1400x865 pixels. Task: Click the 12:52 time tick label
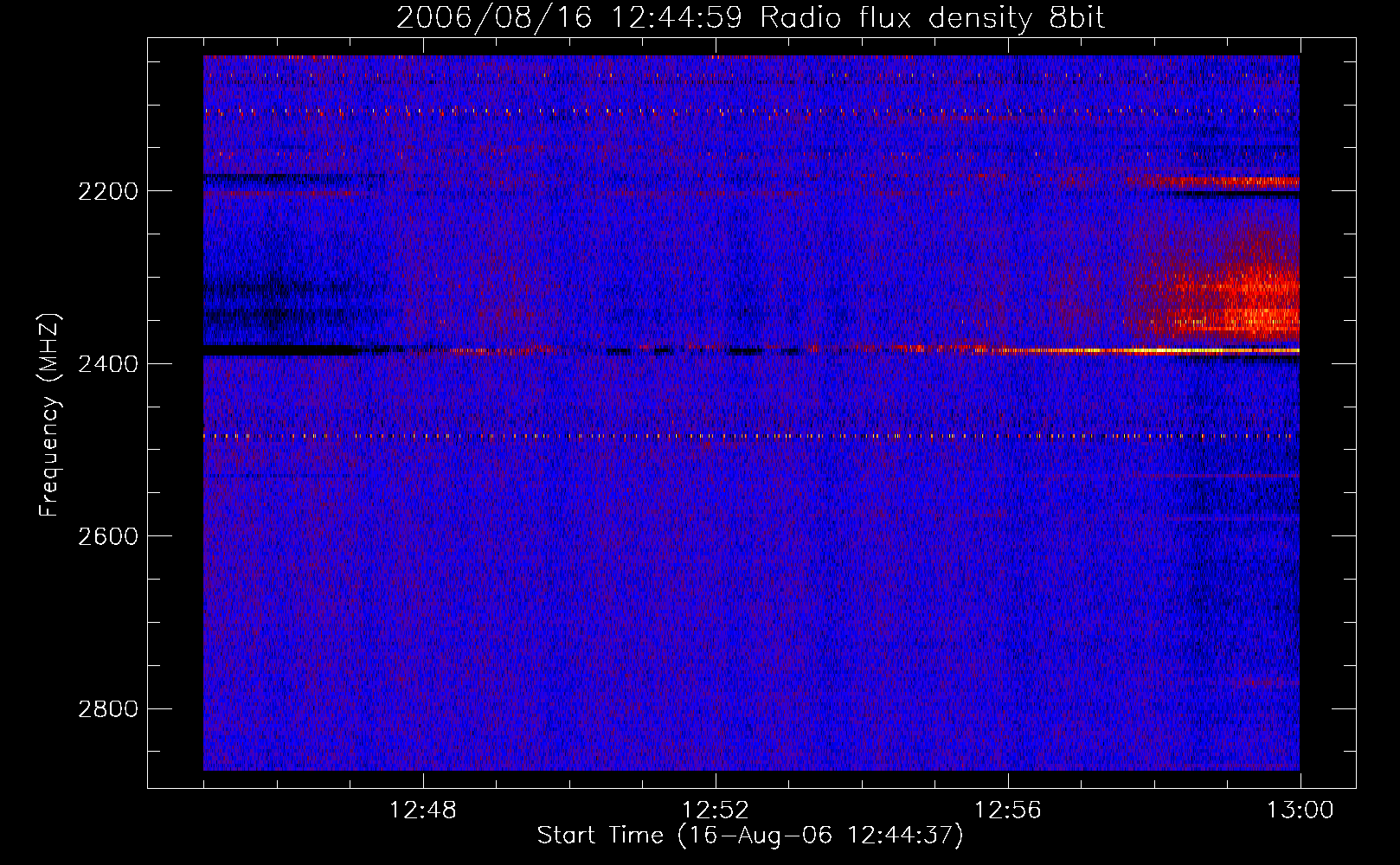[x=716, y=811]
